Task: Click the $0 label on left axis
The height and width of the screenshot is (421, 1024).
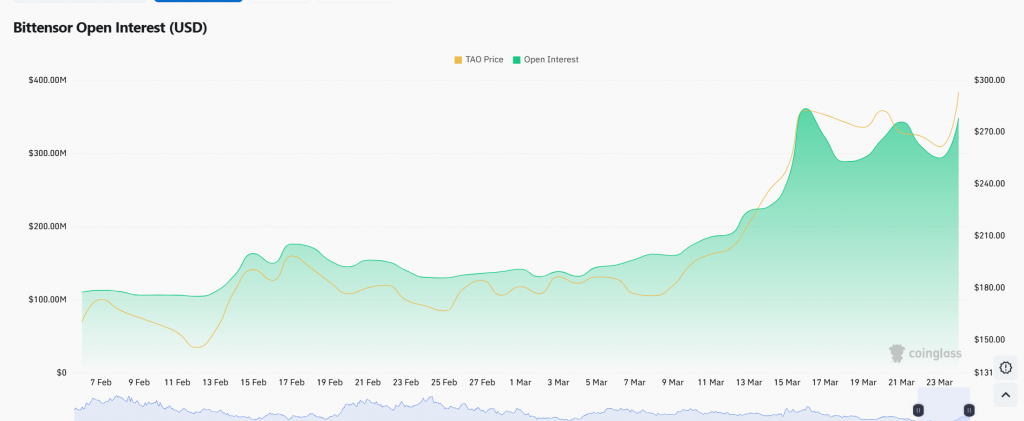Action: (60, 372)
